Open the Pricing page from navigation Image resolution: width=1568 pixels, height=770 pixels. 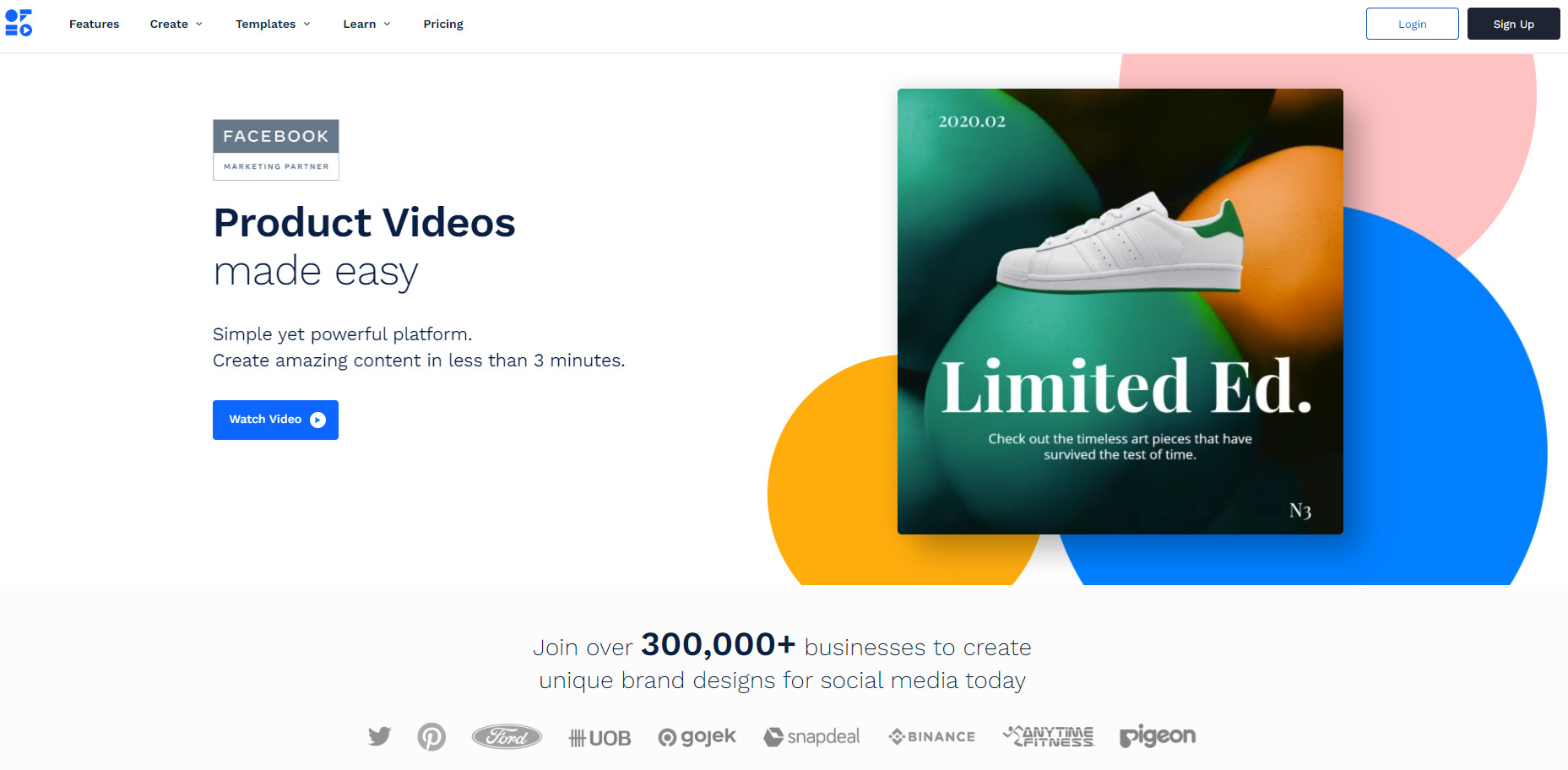(x=442, y=24)
